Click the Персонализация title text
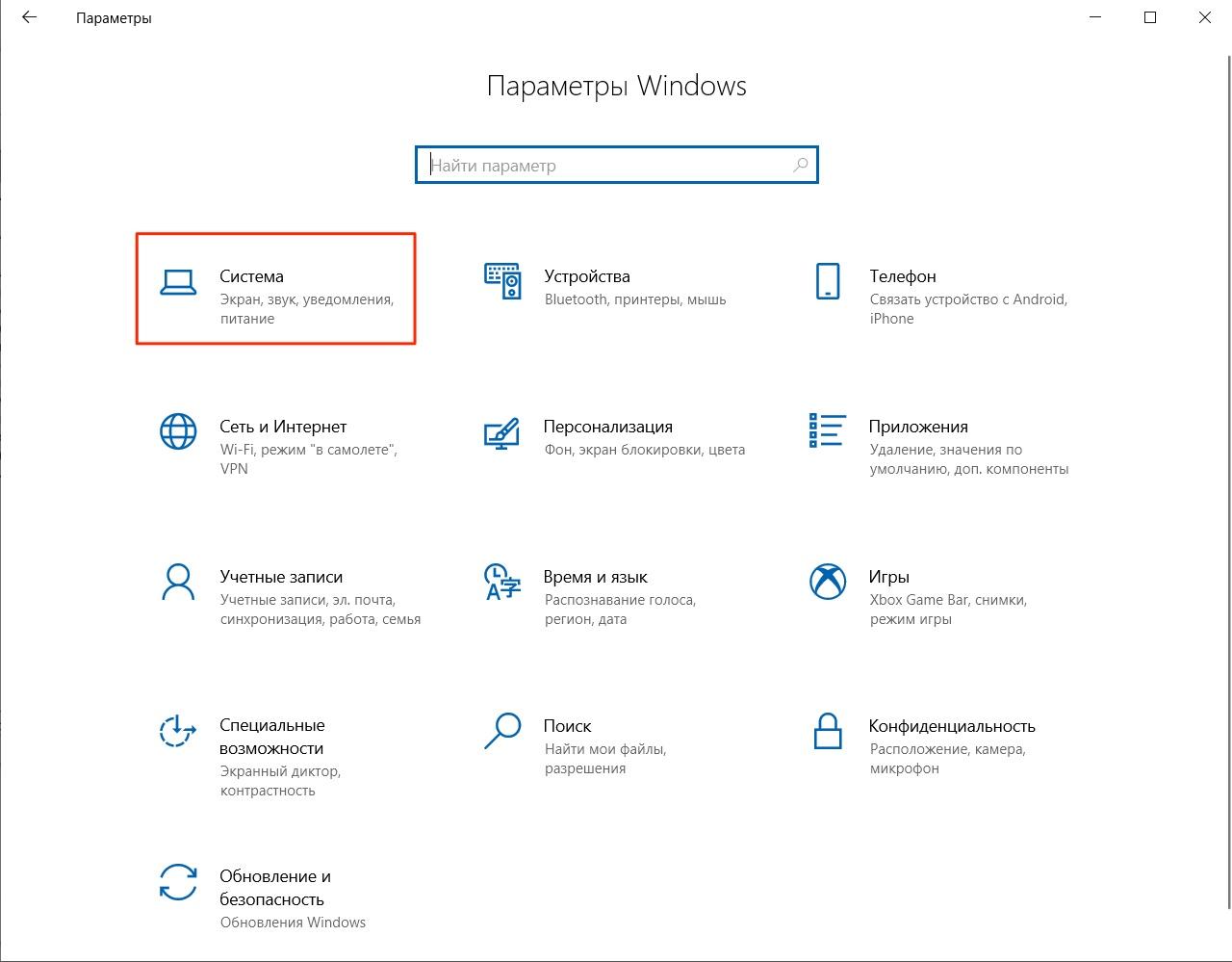 608,427
